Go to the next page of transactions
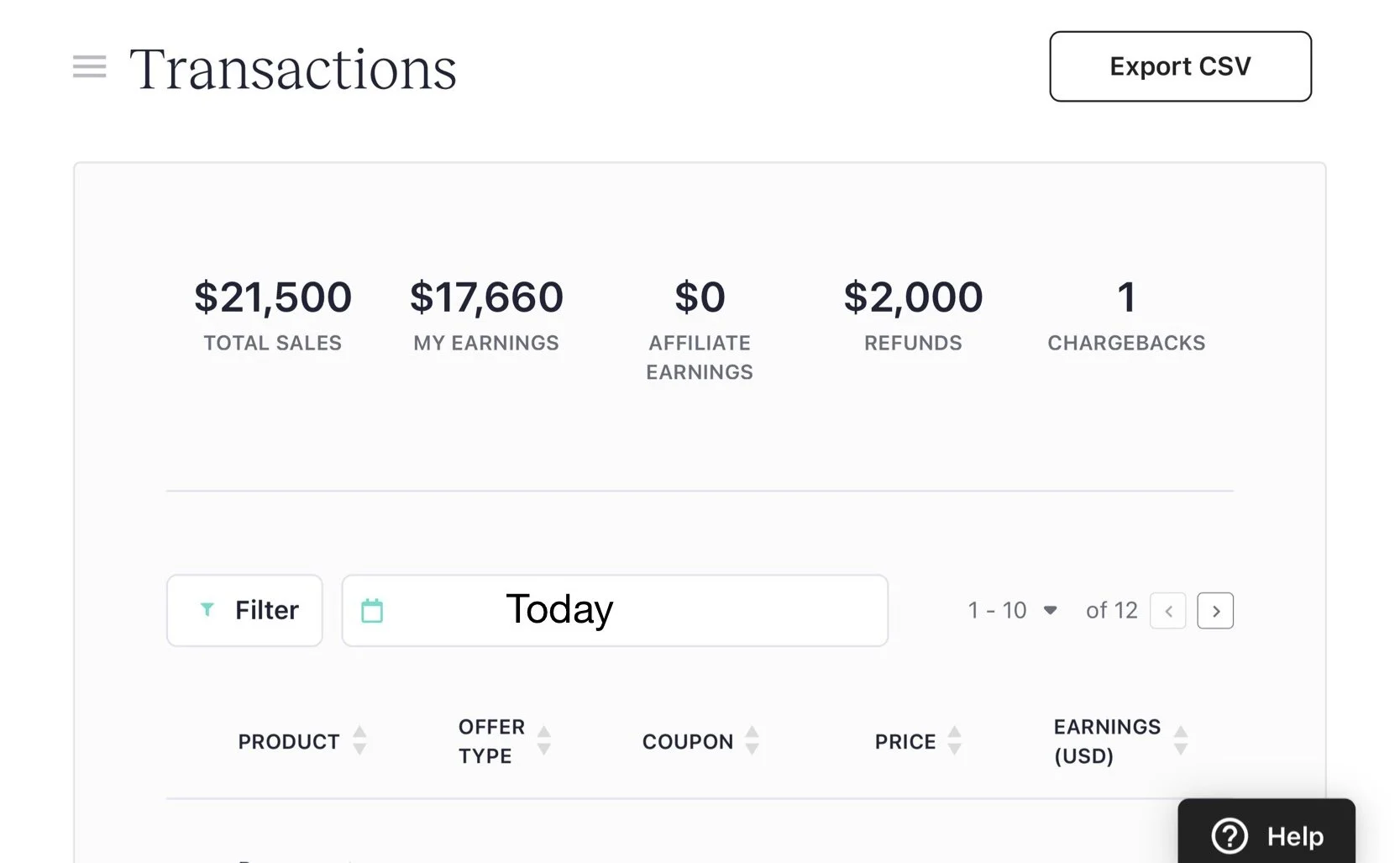The height and width of the screenshot is (863, 1400). pos(1215,611)
